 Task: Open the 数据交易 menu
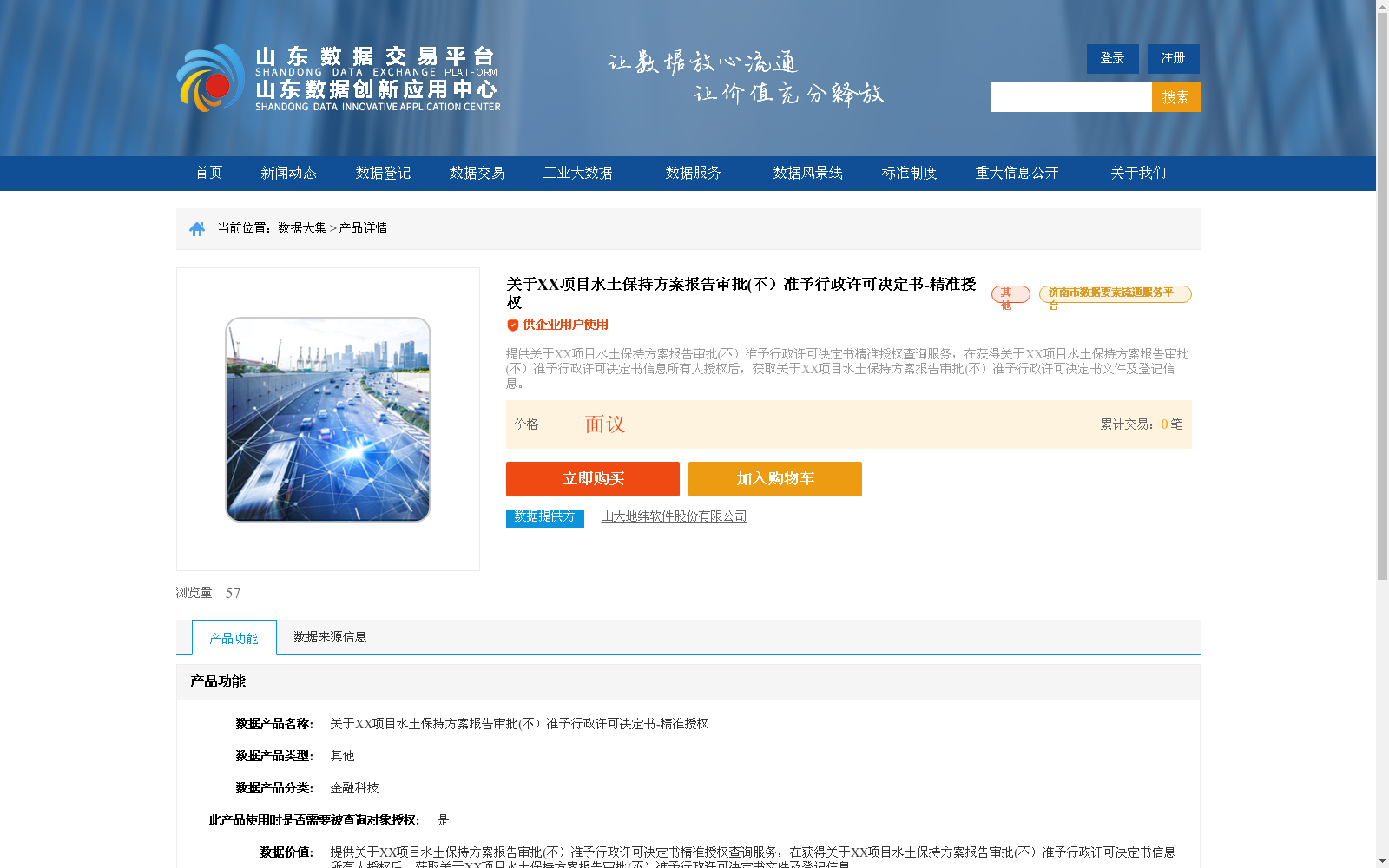click(476, 173)
